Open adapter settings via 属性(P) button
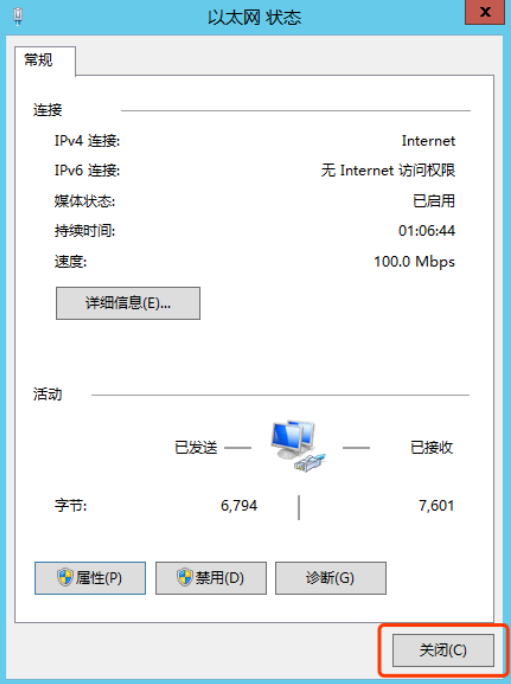Image resolution: width=511 pixels, height=684 pixels. 90,578
